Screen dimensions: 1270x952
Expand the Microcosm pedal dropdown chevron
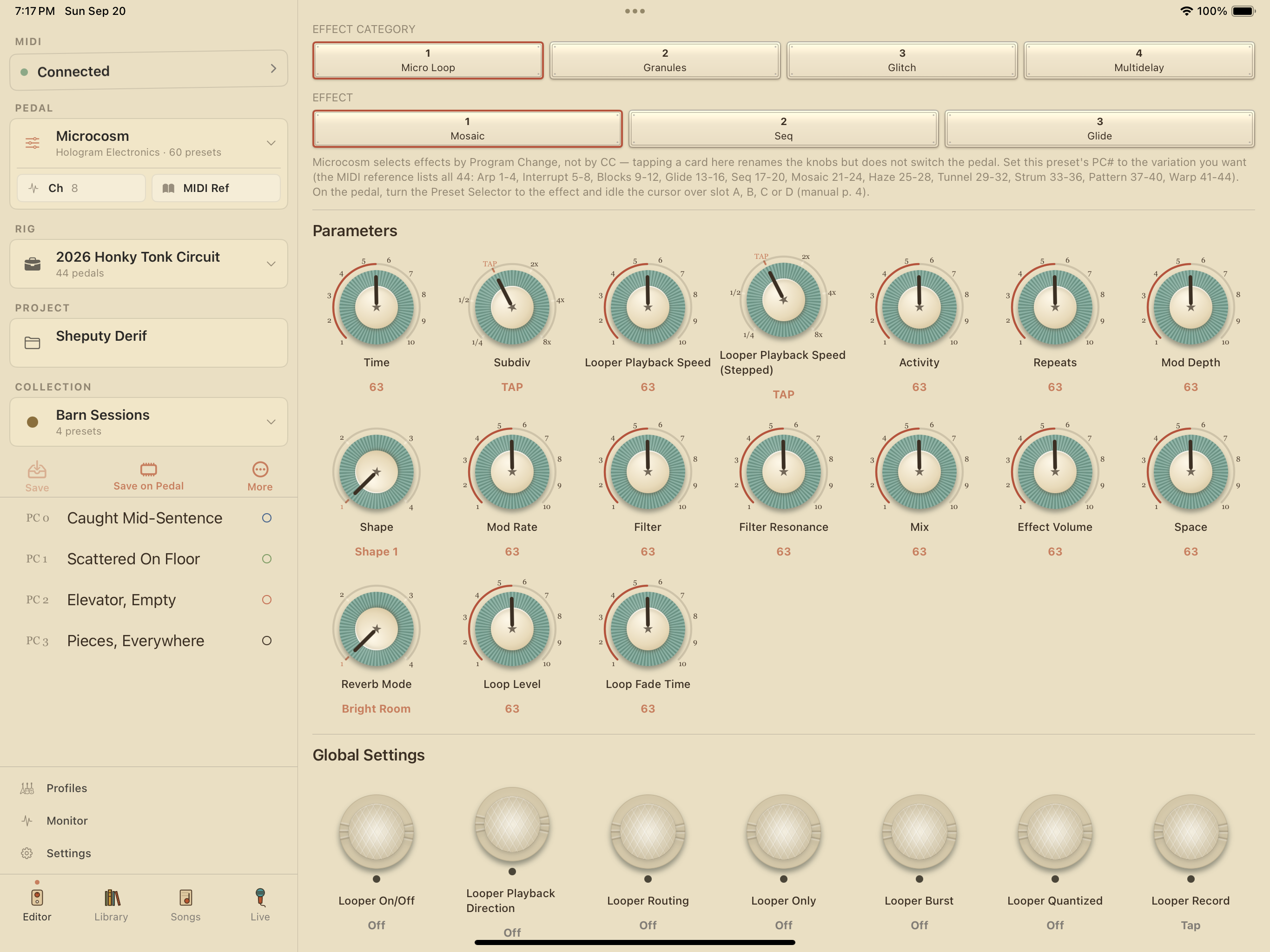pyautogui.click(x=271, y=143)
